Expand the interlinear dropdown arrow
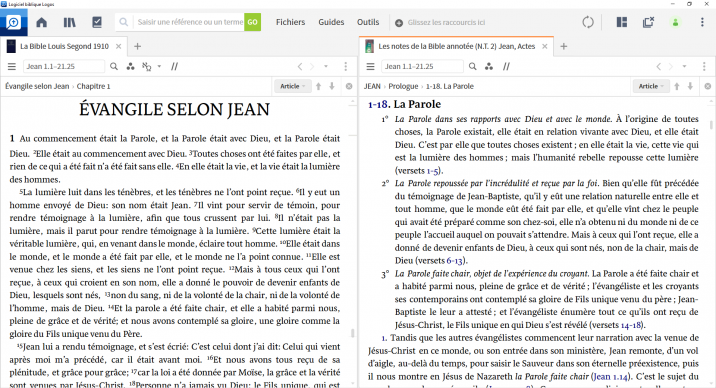716x388 pixels. pos(159,67)
